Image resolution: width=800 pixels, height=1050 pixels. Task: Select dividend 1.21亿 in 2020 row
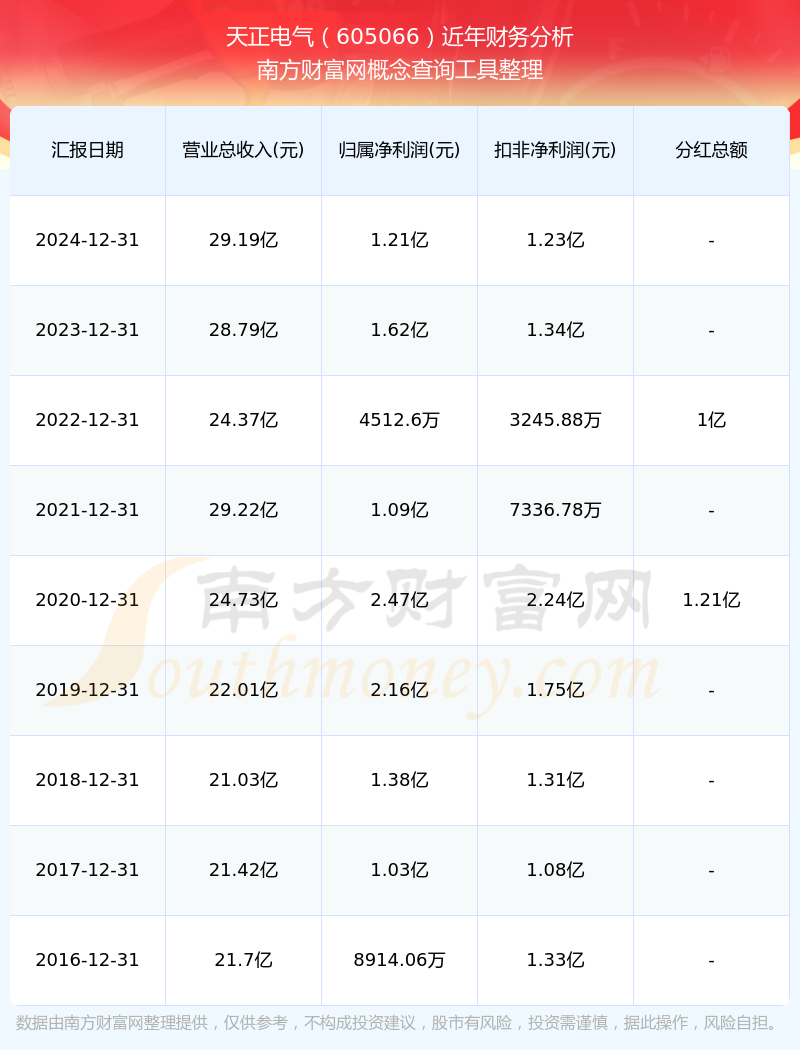pyautogui.click(x=712, y=600)
